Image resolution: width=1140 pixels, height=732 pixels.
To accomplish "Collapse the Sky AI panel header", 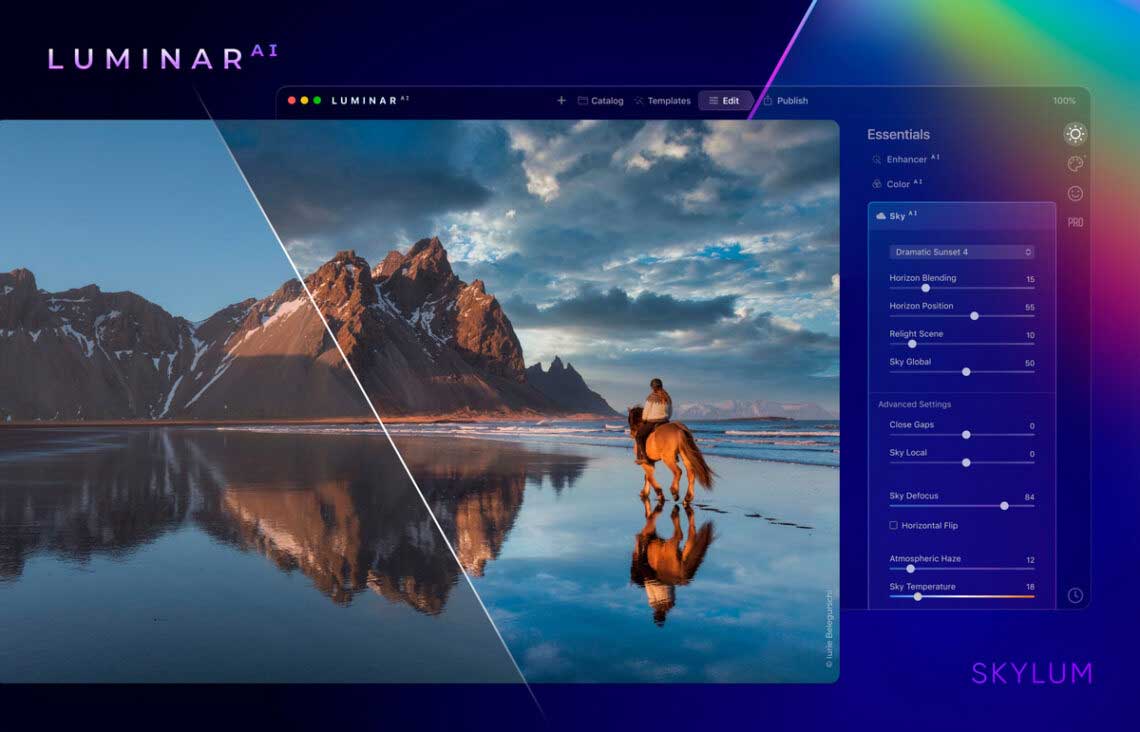I will pos(962,216).
